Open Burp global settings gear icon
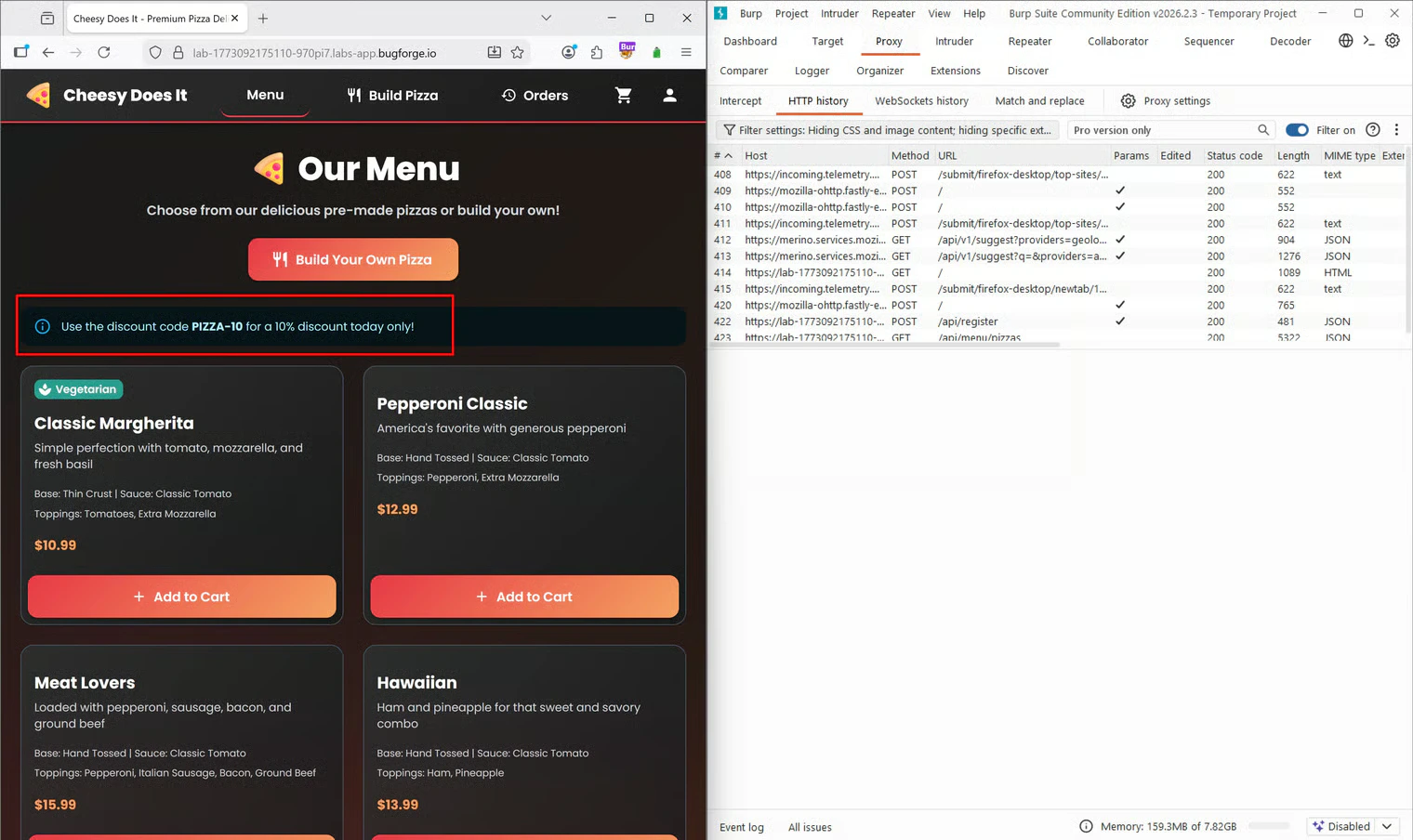 click(1393, 41)
